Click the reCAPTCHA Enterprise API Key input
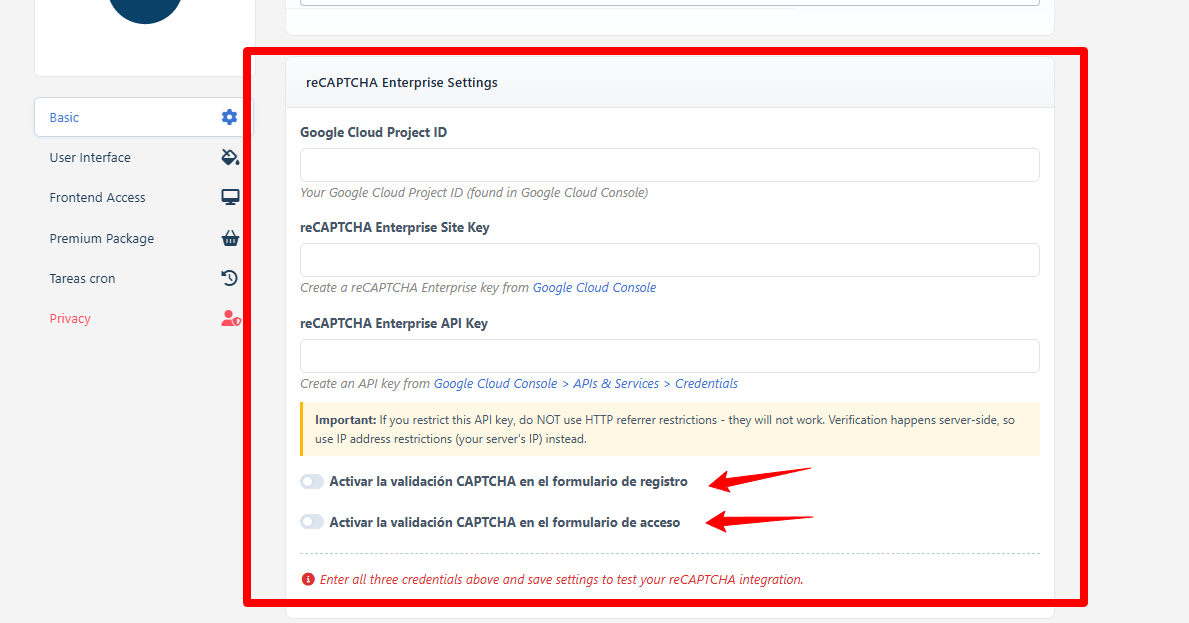The image size is (1189, 623). [x=669, y=356]
